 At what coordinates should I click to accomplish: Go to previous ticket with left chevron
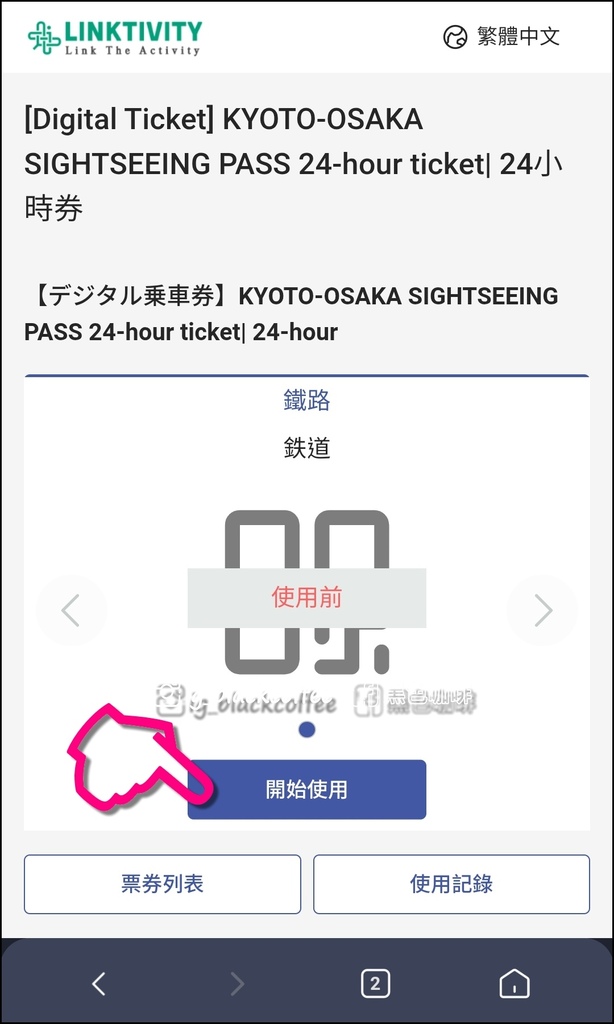pyautogui.click(x=71, y=610)
